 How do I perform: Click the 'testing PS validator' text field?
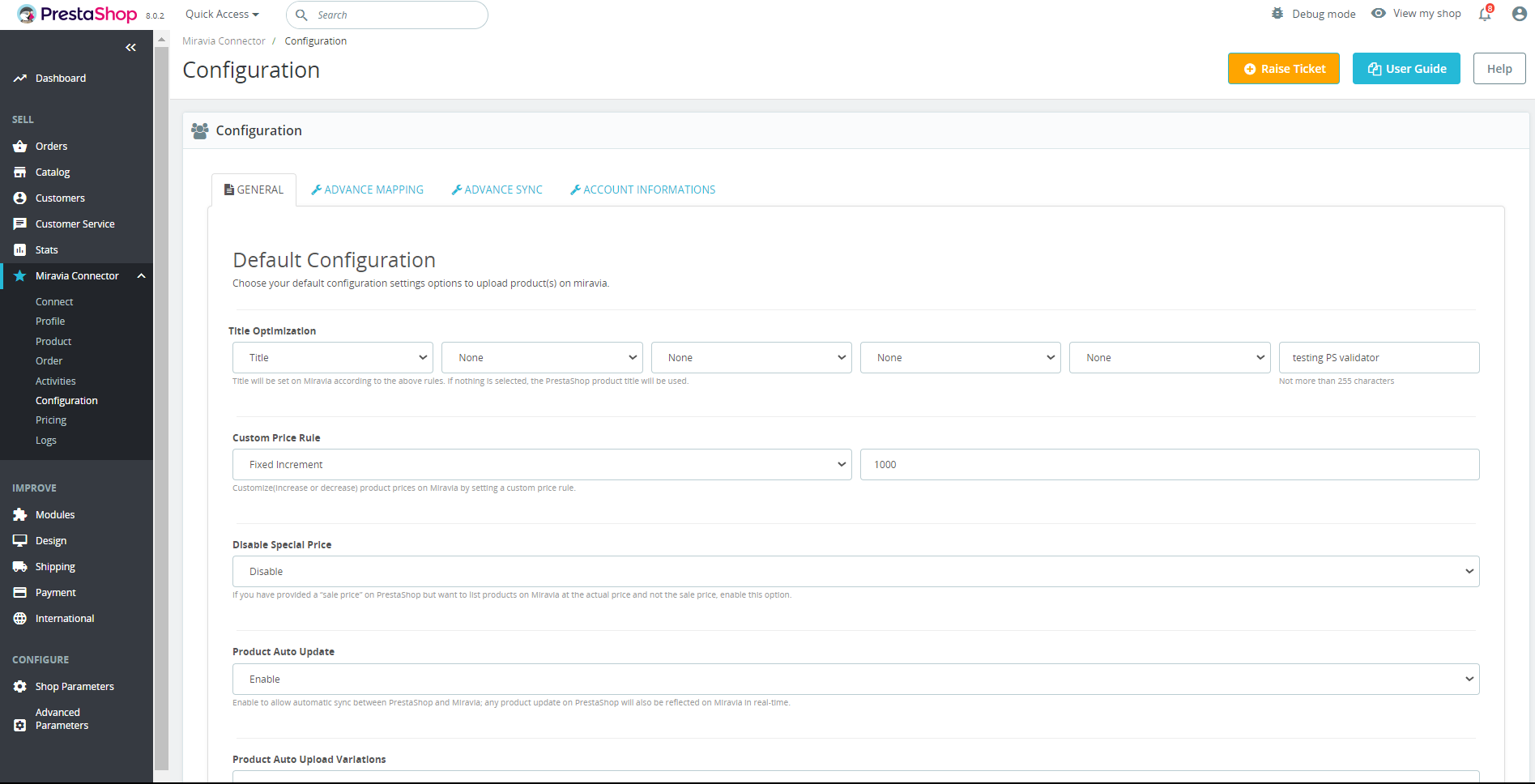click(x=1379, y=358)
